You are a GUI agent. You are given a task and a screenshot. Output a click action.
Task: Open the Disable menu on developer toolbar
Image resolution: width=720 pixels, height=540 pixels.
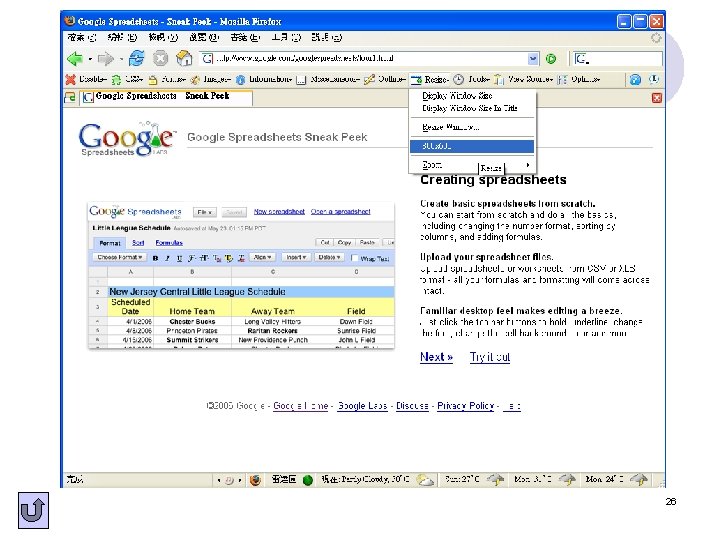point(86,79)
